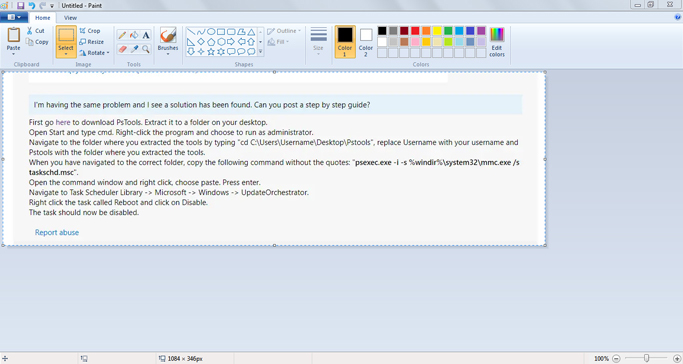Choose the Five-point star shape

pyautogui.click(x=211, y=51)
